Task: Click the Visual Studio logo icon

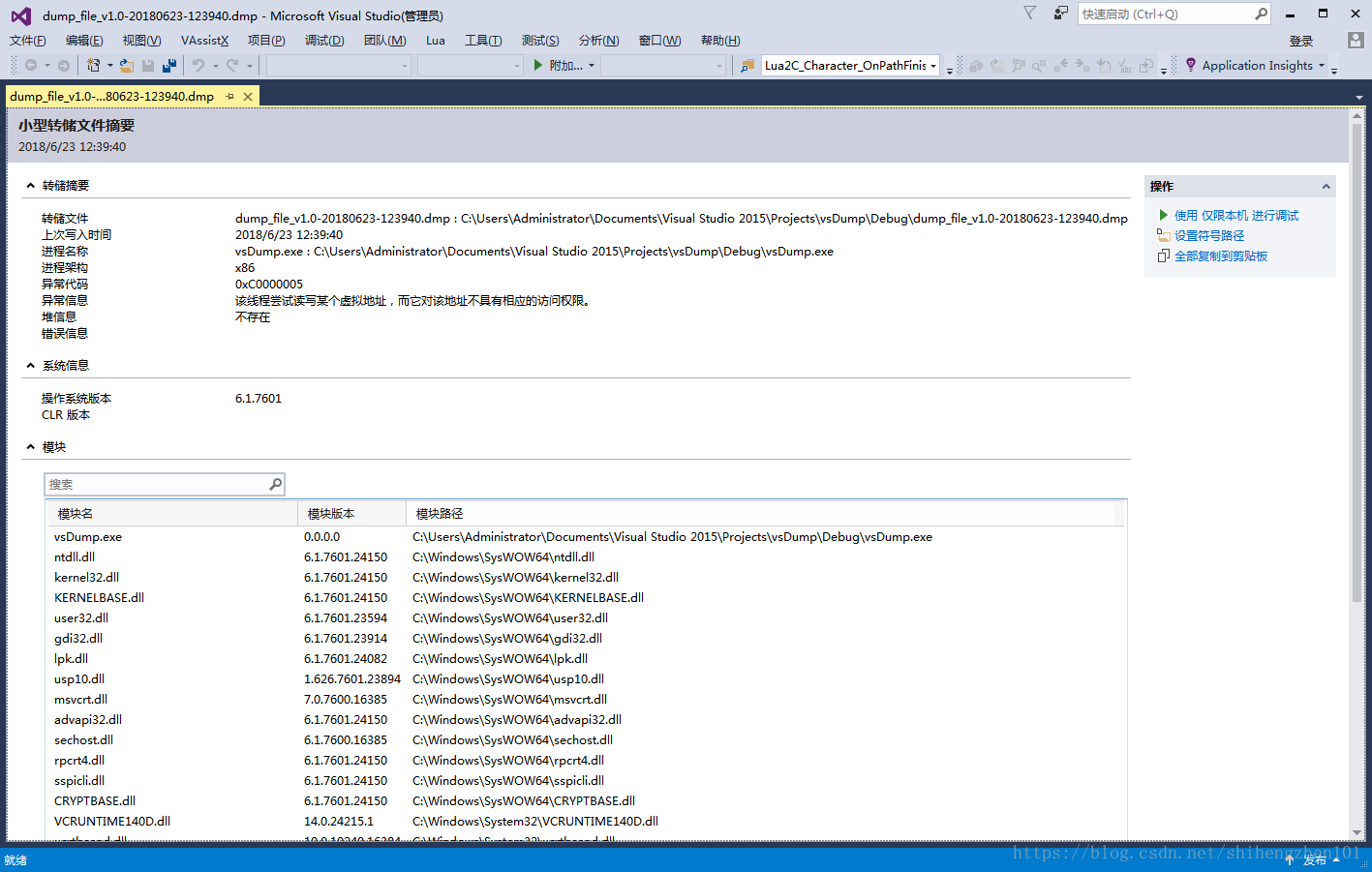Action: tap(20, 15)
